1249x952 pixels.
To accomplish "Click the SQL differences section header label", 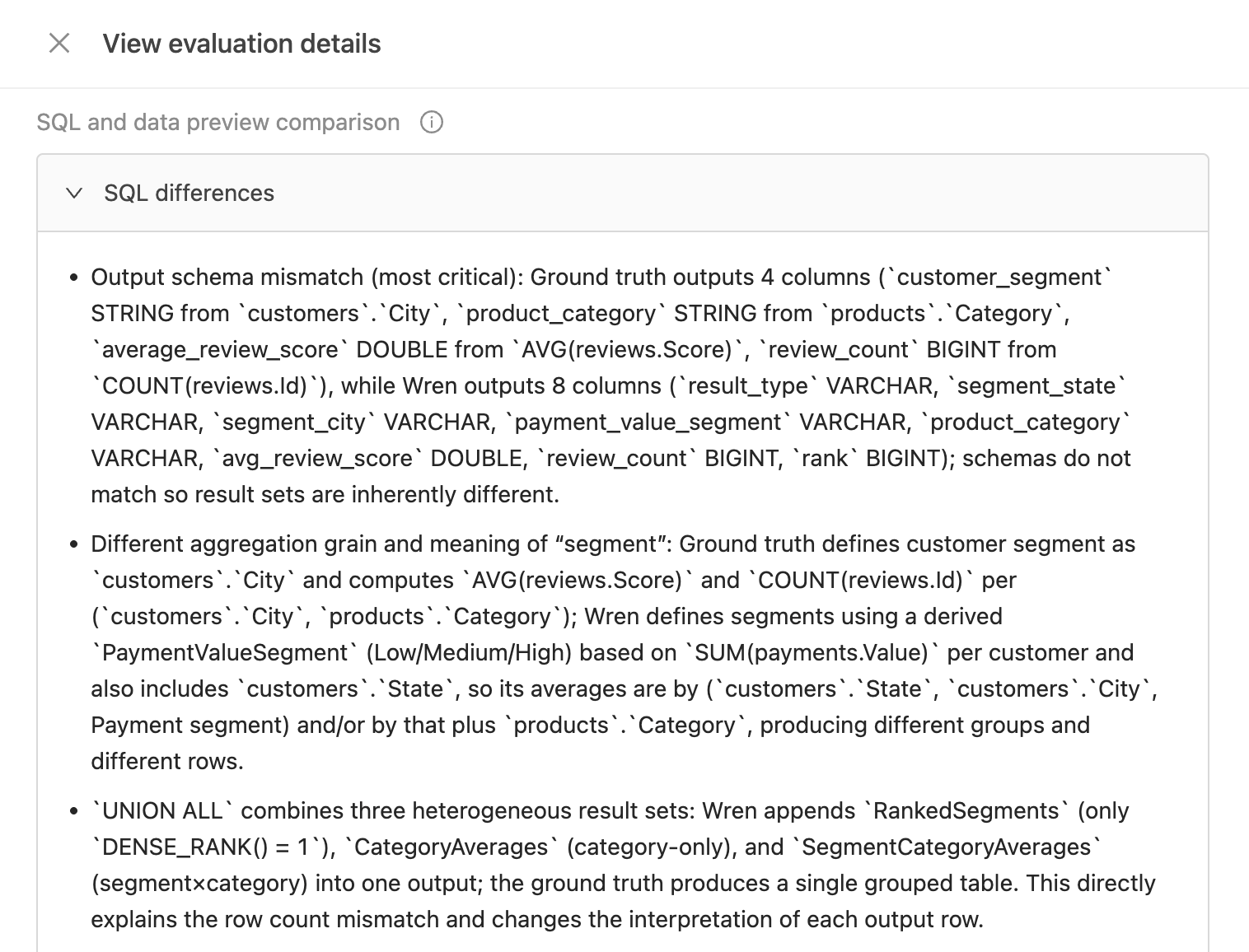I will pos(189,193).
